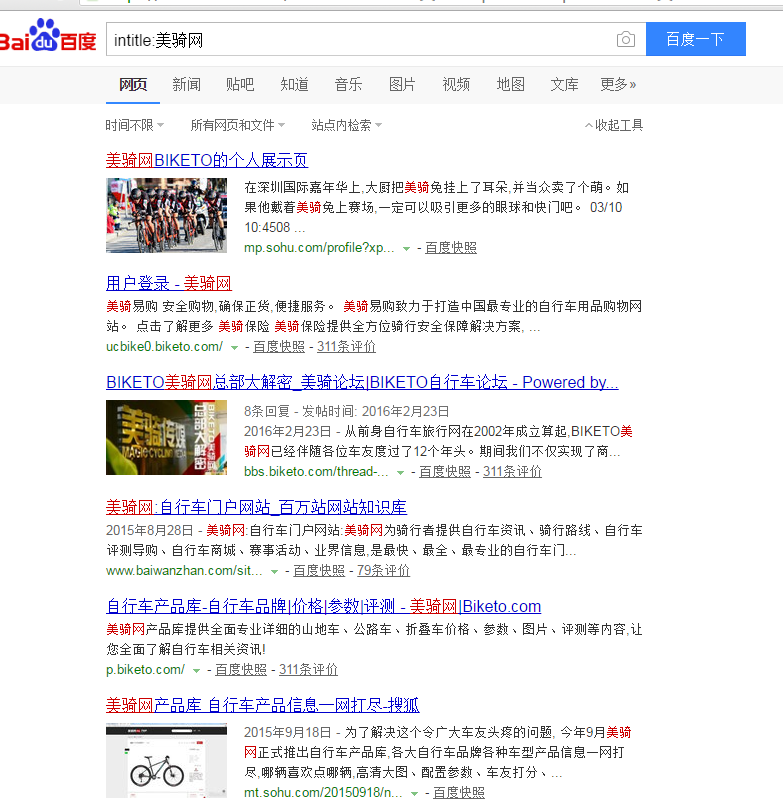Open the 时间不限 time filter dropdown
Viewport: 783px width, 802px height.
(134, 126)
